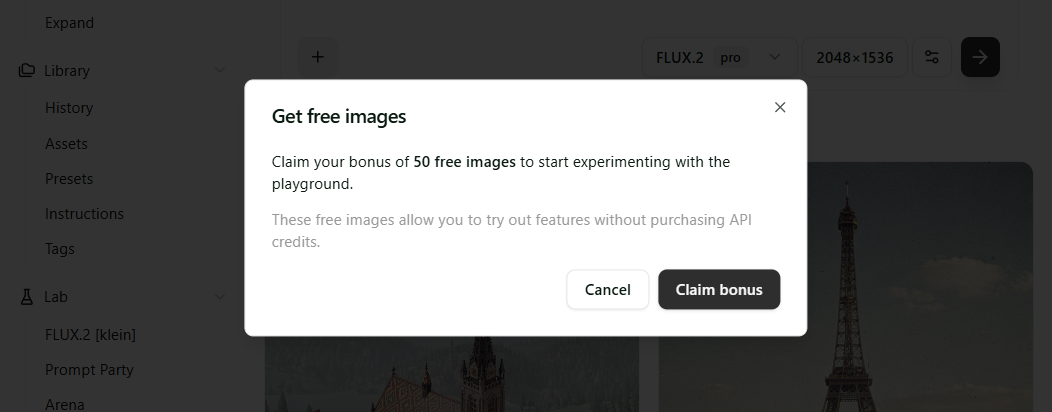Click the Claim bonus button
The width and height of the screenshot is (1052, 412).
pos(719,290)
